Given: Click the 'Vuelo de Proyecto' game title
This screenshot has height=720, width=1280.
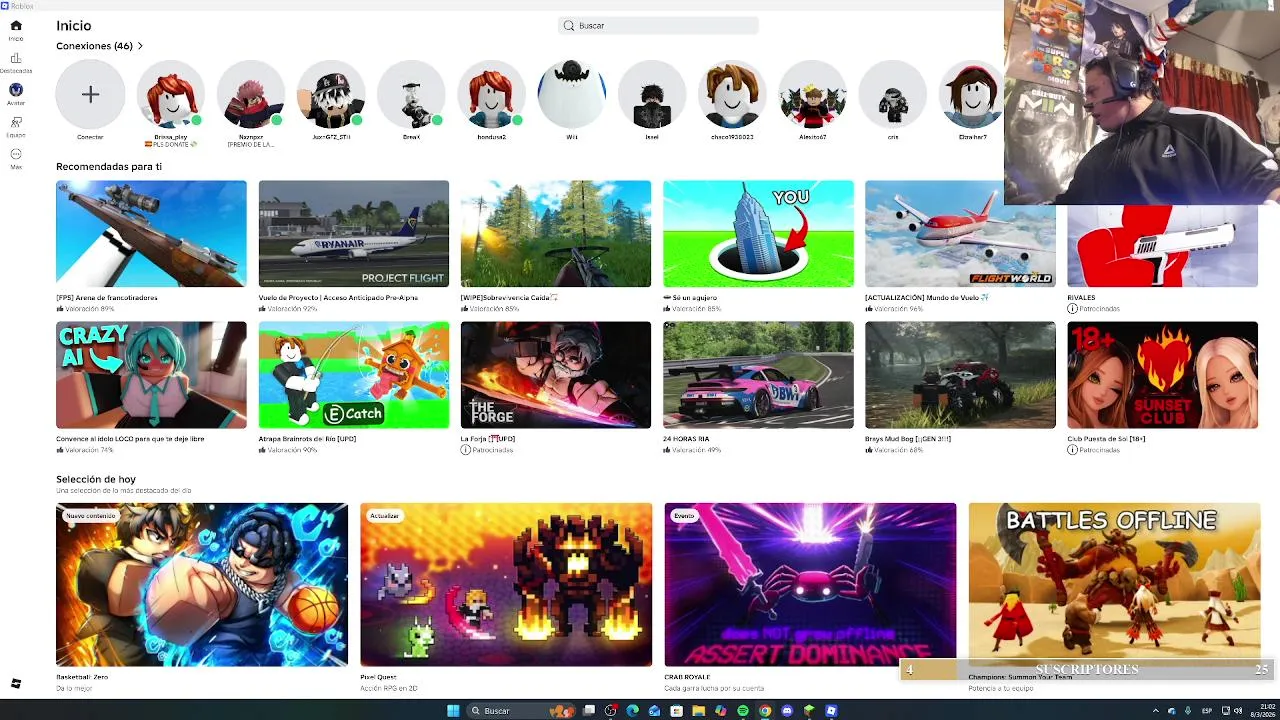Looking at the screenshot, I should pos(338,298).
